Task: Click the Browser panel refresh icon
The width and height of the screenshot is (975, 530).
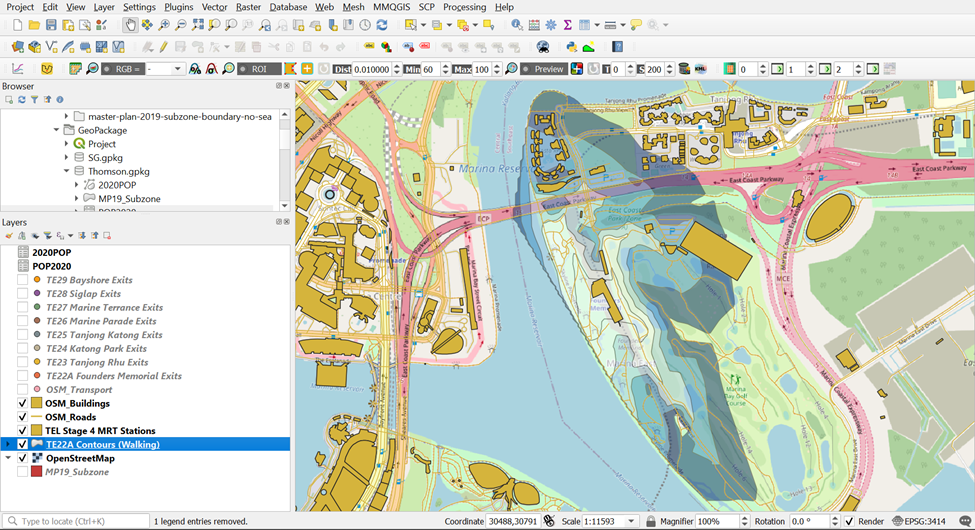Action: point(21,100)
